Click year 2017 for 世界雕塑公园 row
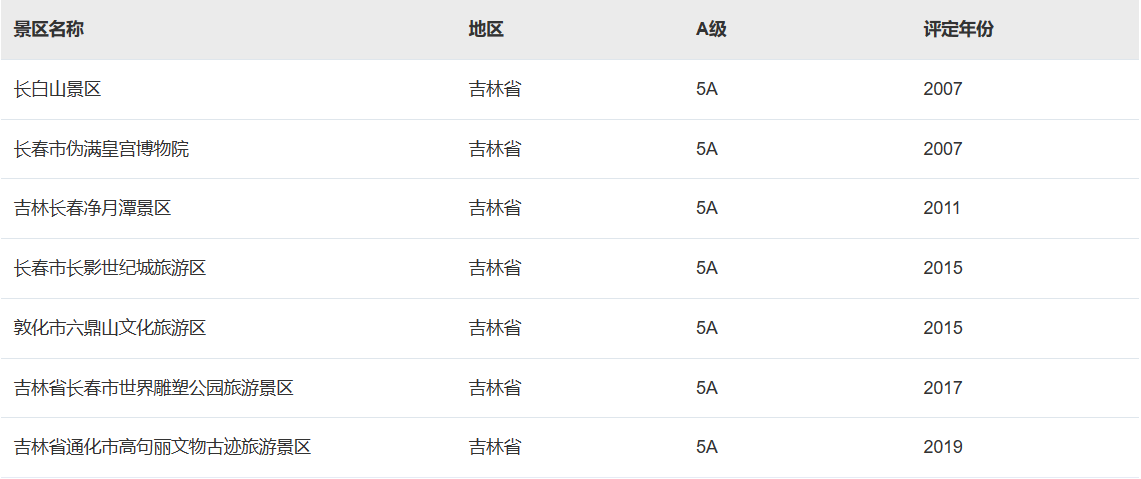The image size is (1141, 479). pyautogui.click(x=943, y=387)
